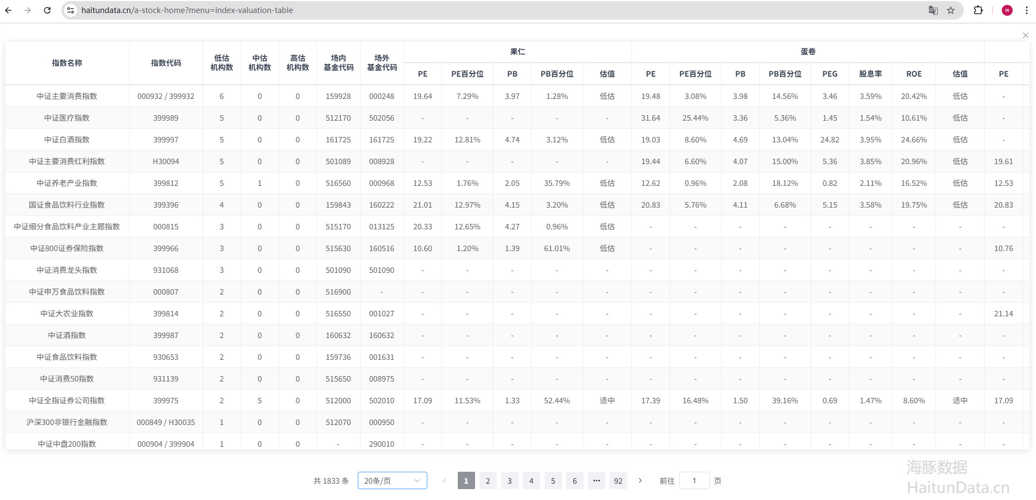Screen dimensions: 1036x500
Task: Click index code H30094
Action: point(166,161)
